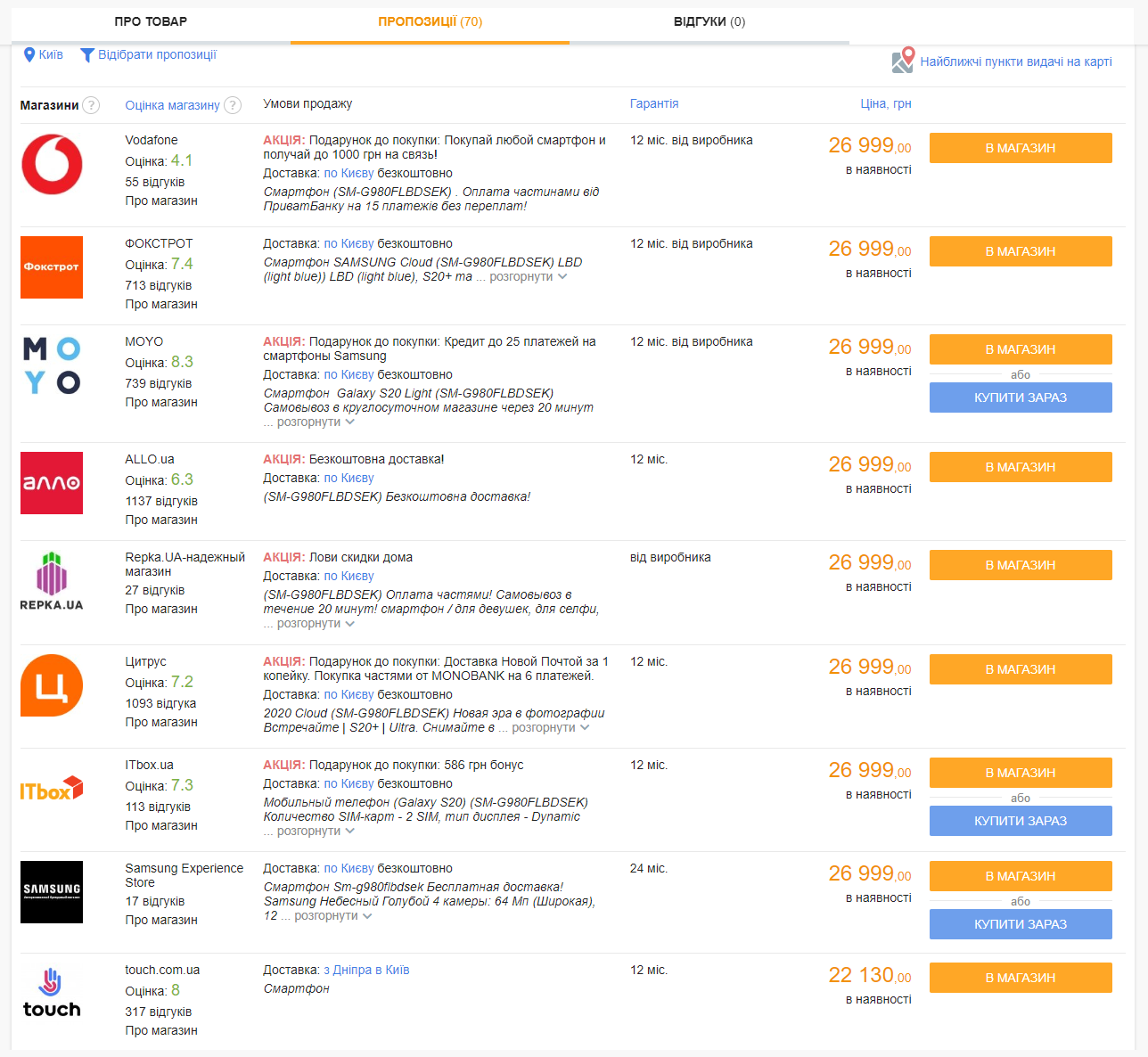1148x1057 pixels.
Task: Open Samsung Experience Store's 17 відгуків
Action: coord(155,901)
